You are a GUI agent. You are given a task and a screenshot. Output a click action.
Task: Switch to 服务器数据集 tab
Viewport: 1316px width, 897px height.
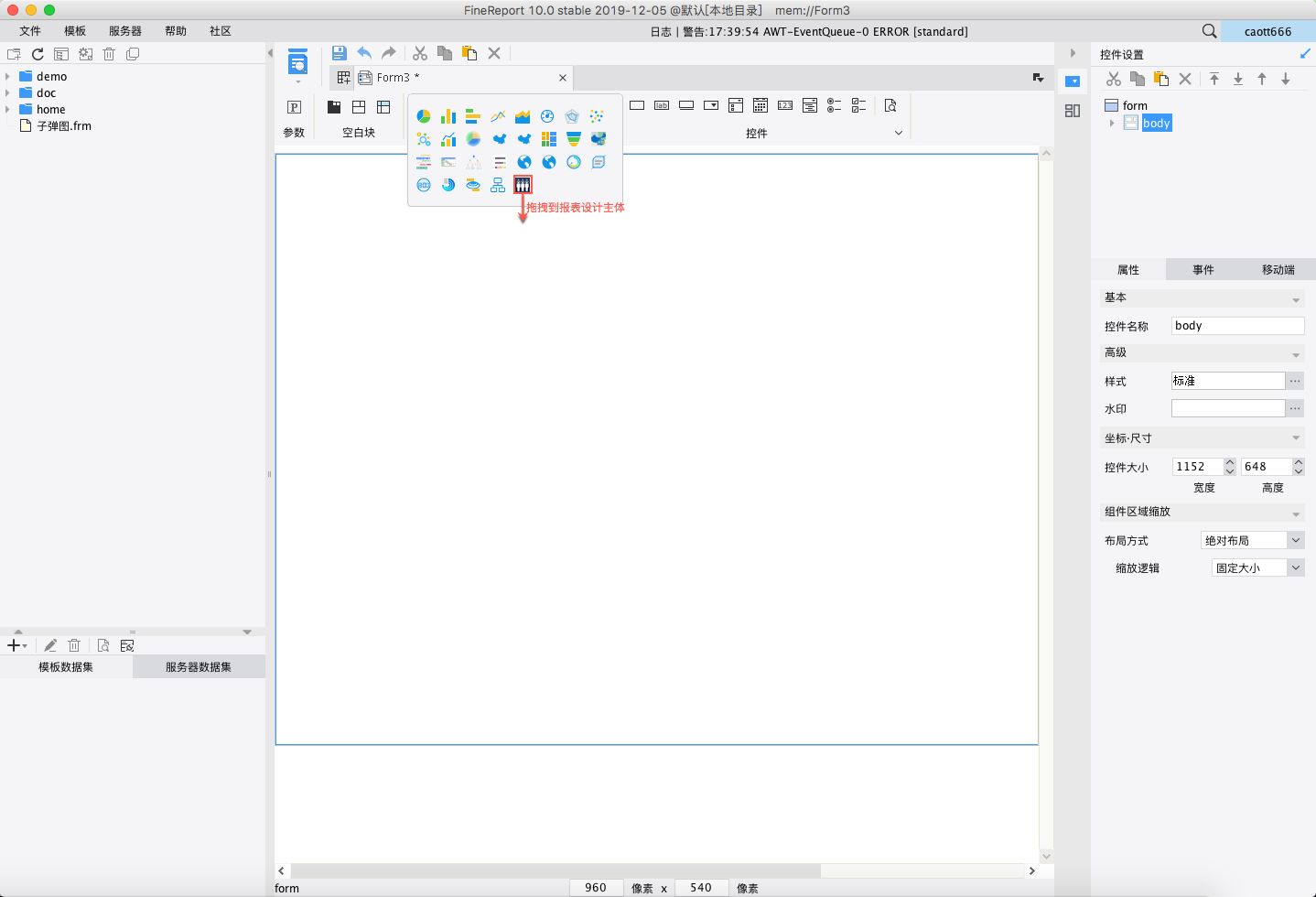pos(199,667)
